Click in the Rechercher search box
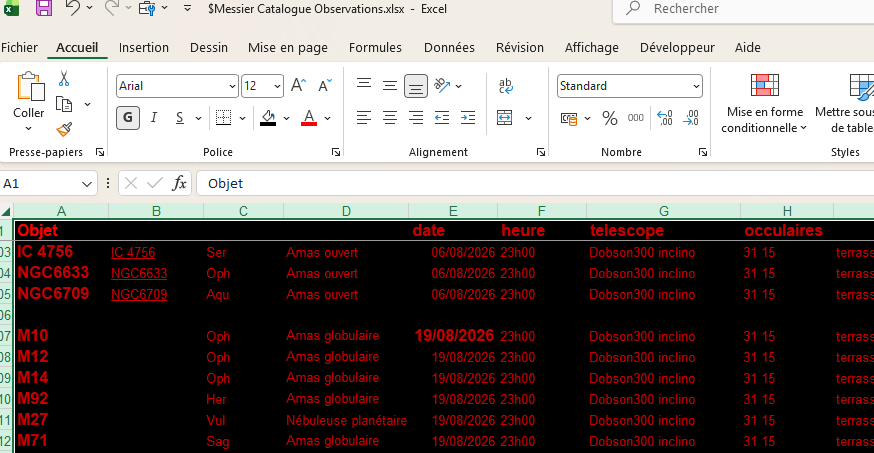This screenshot has width=874, height=453. 744,9
